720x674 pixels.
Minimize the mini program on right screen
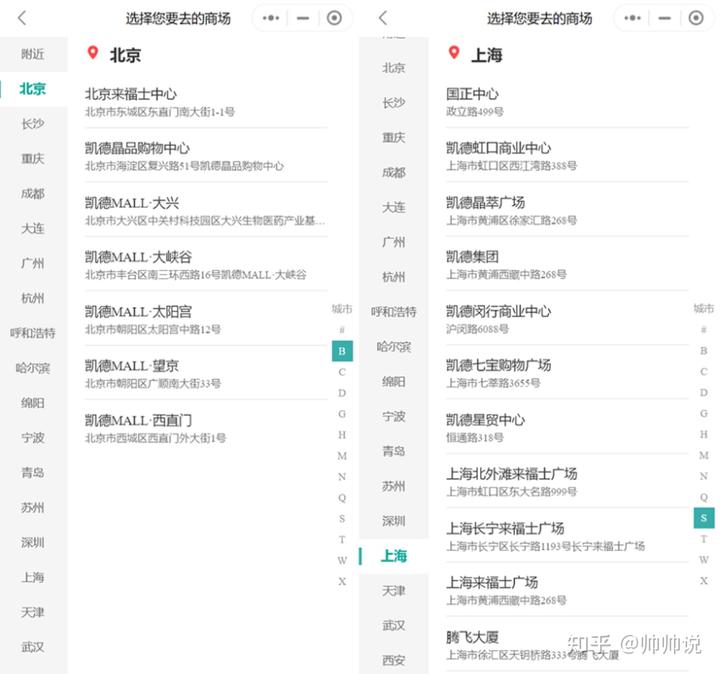(664, 18)
